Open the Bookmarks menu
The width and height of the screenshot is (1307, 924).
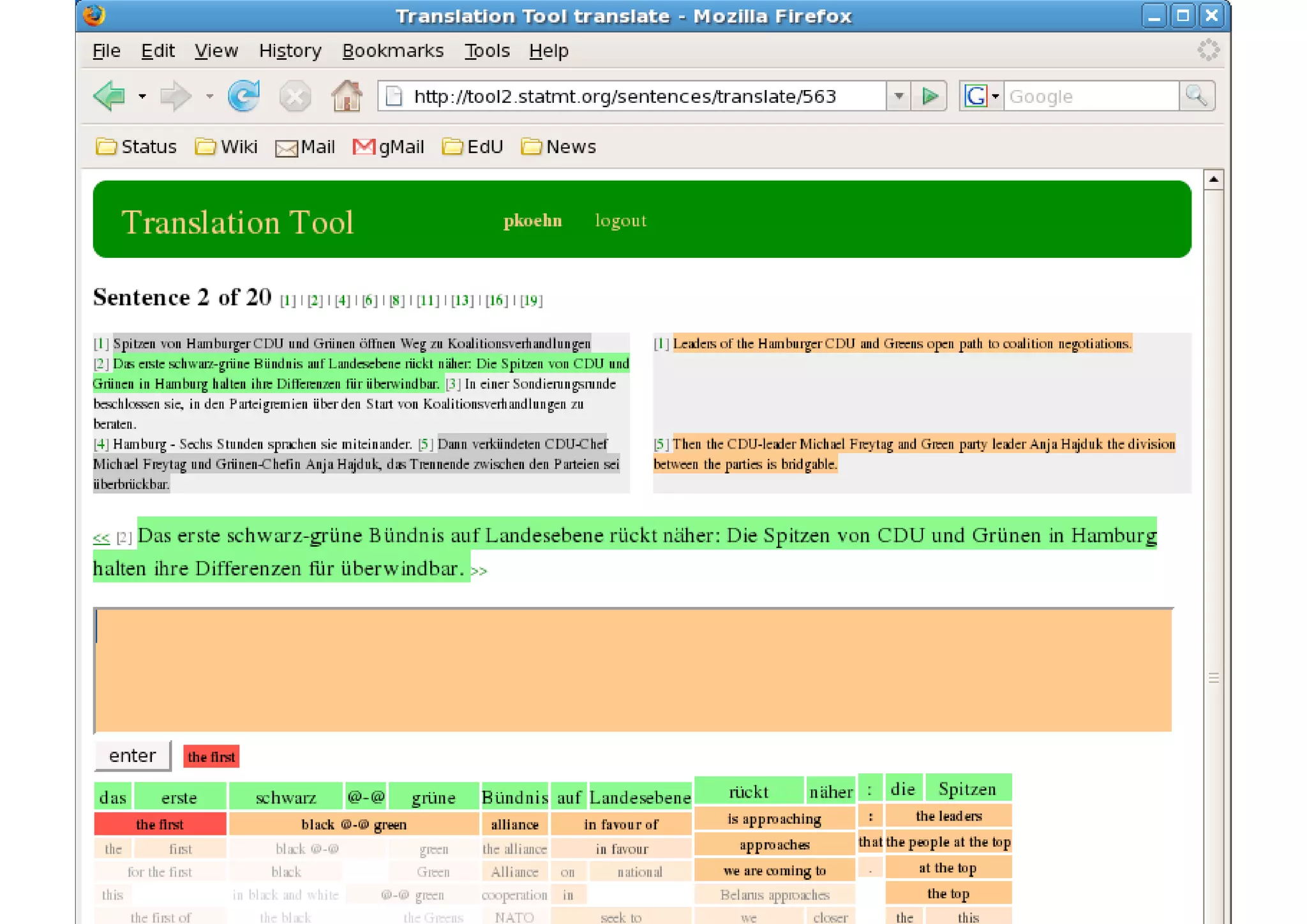point(392,50)
